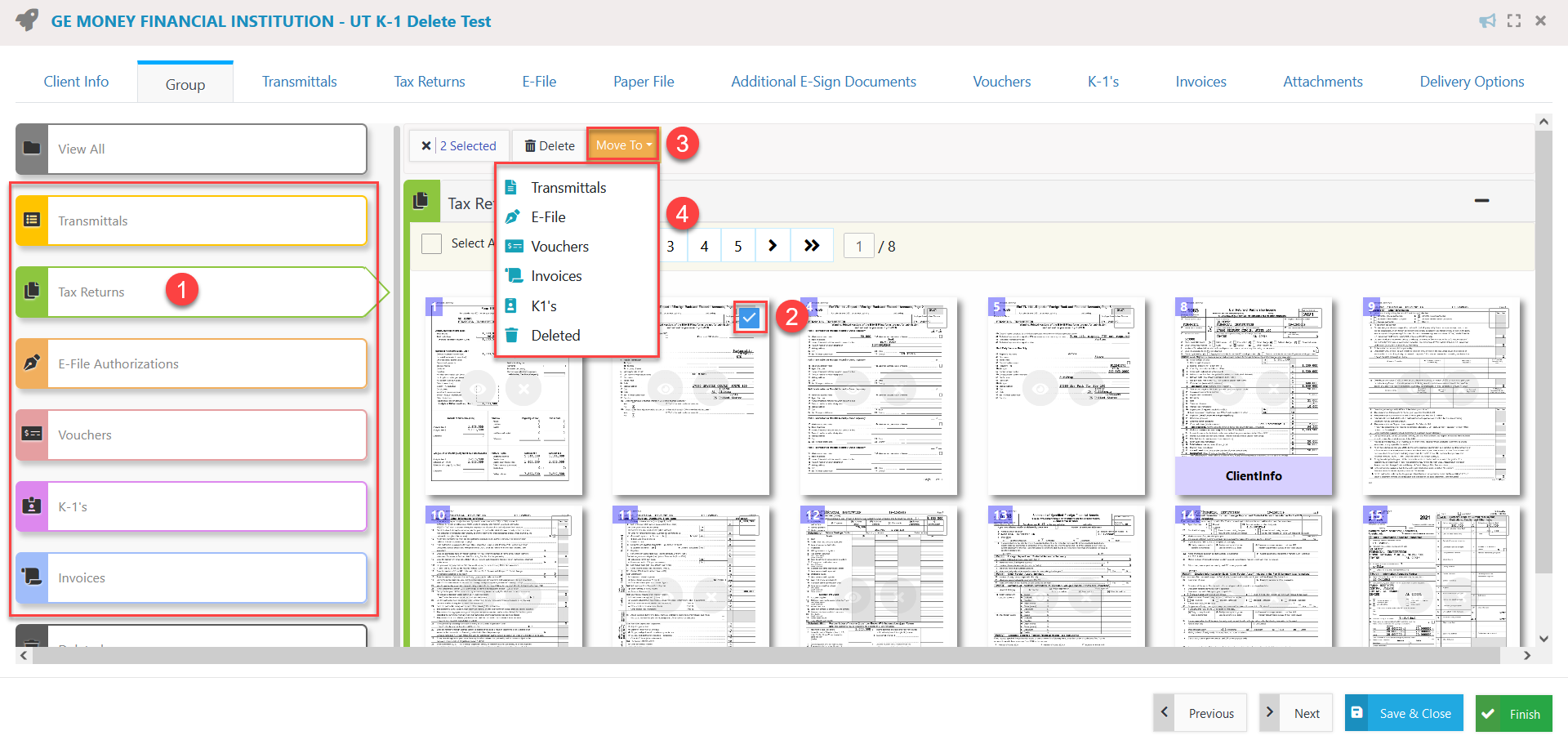Switch to the Vouchers tab
The height and width of the screenshot is (749, 1568).
click(x=1001, y=81)
